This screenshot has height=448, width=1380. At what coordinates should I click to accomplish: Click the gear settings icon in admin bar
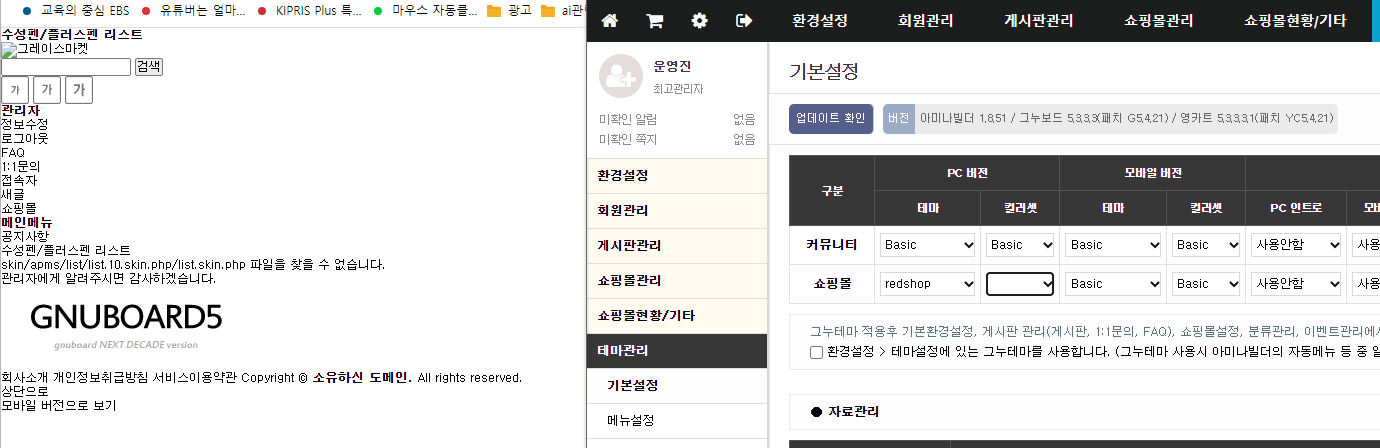coord(699,21)
